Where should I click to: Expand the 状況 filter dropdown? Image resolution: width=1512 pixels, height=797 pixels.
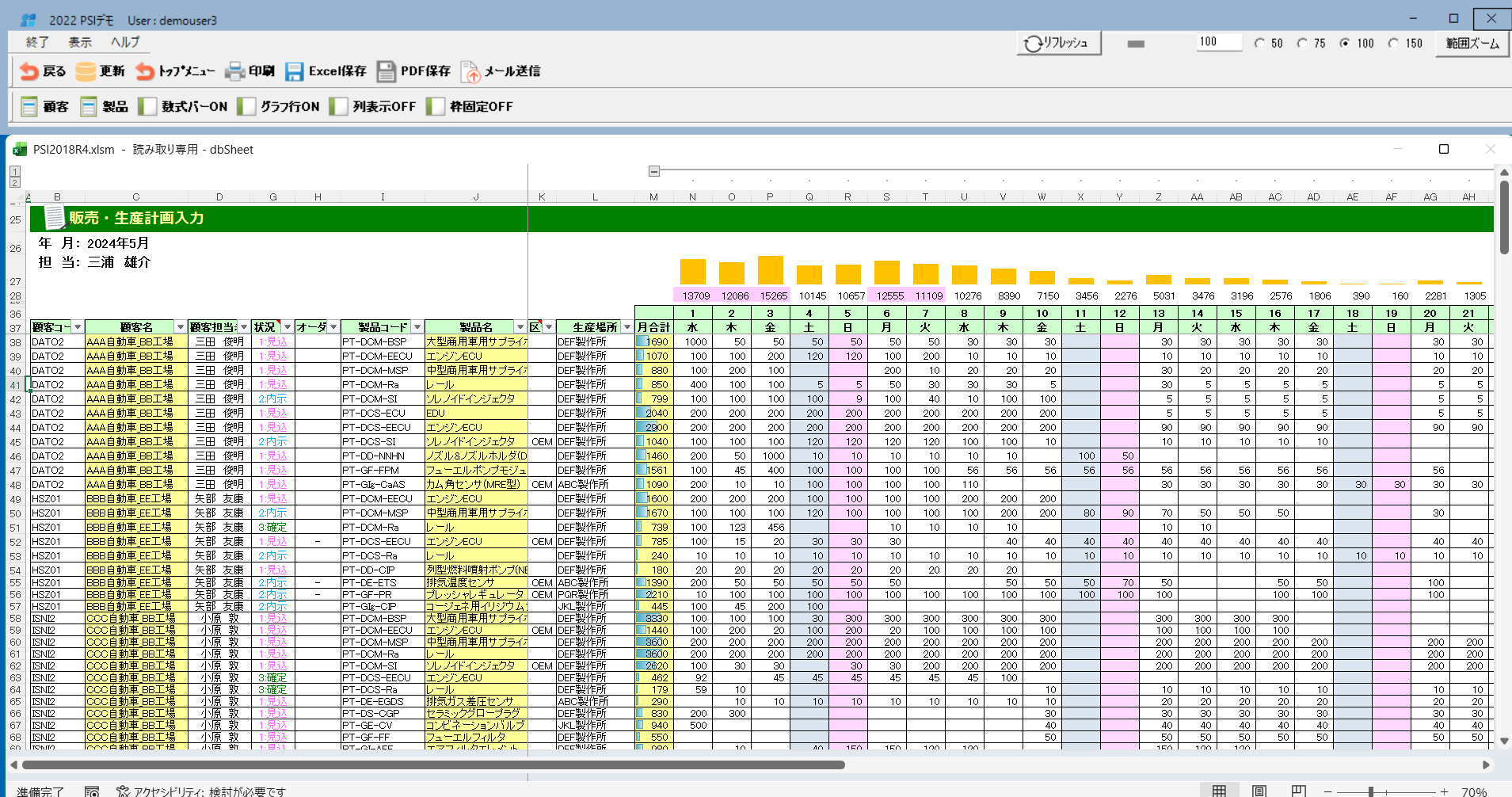point(287,327)
